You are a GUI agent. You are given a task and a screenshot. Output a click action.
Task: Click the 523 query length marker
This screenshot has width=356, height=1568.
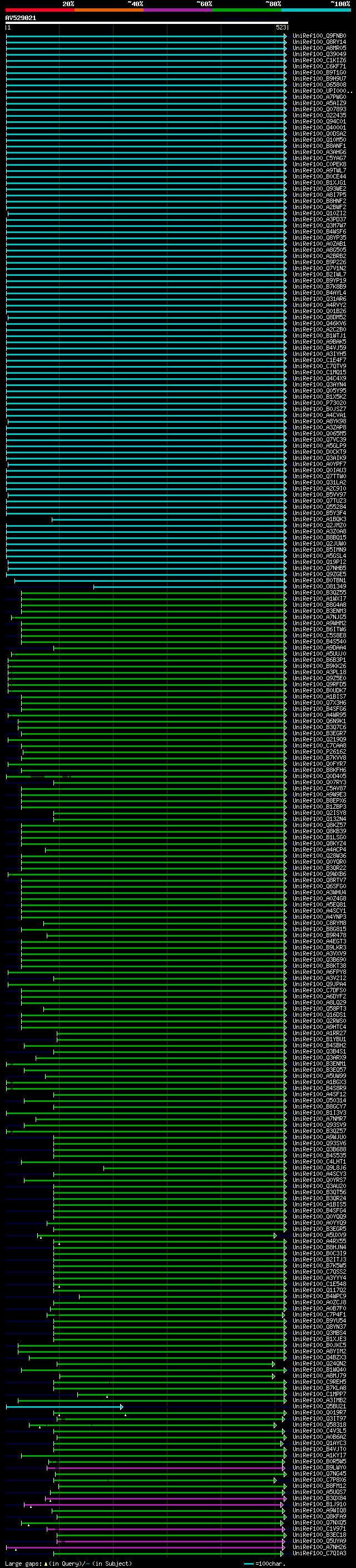pos(281,27)
